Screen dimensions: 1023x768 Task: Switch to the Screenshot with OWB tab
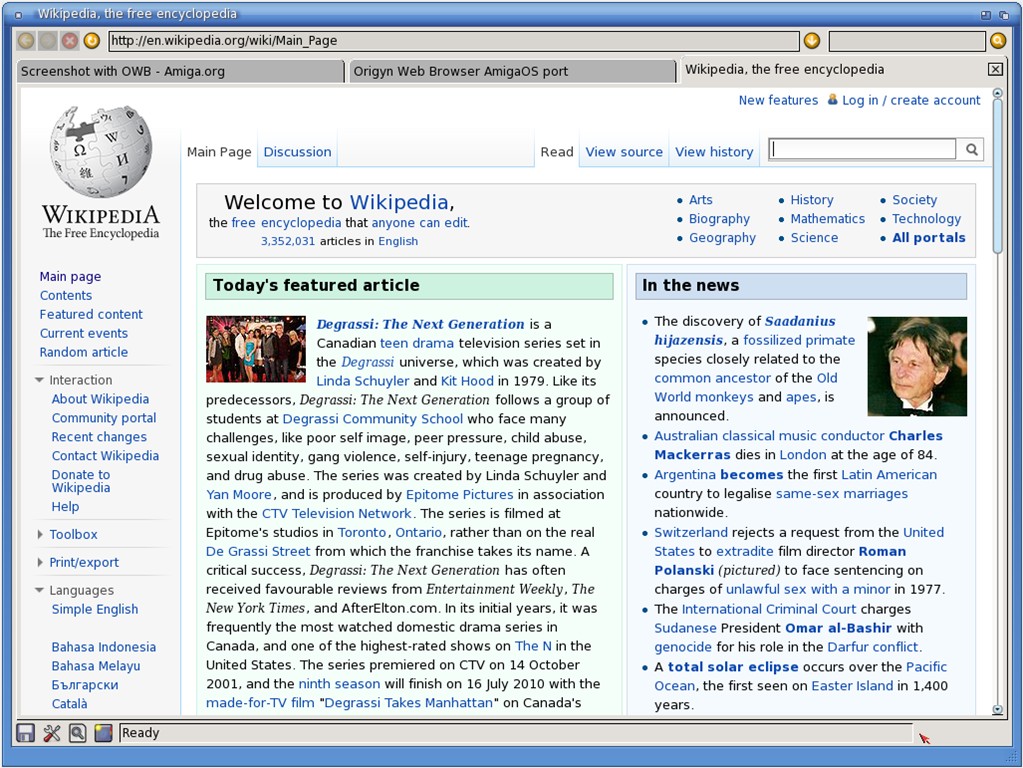(180, 71)
